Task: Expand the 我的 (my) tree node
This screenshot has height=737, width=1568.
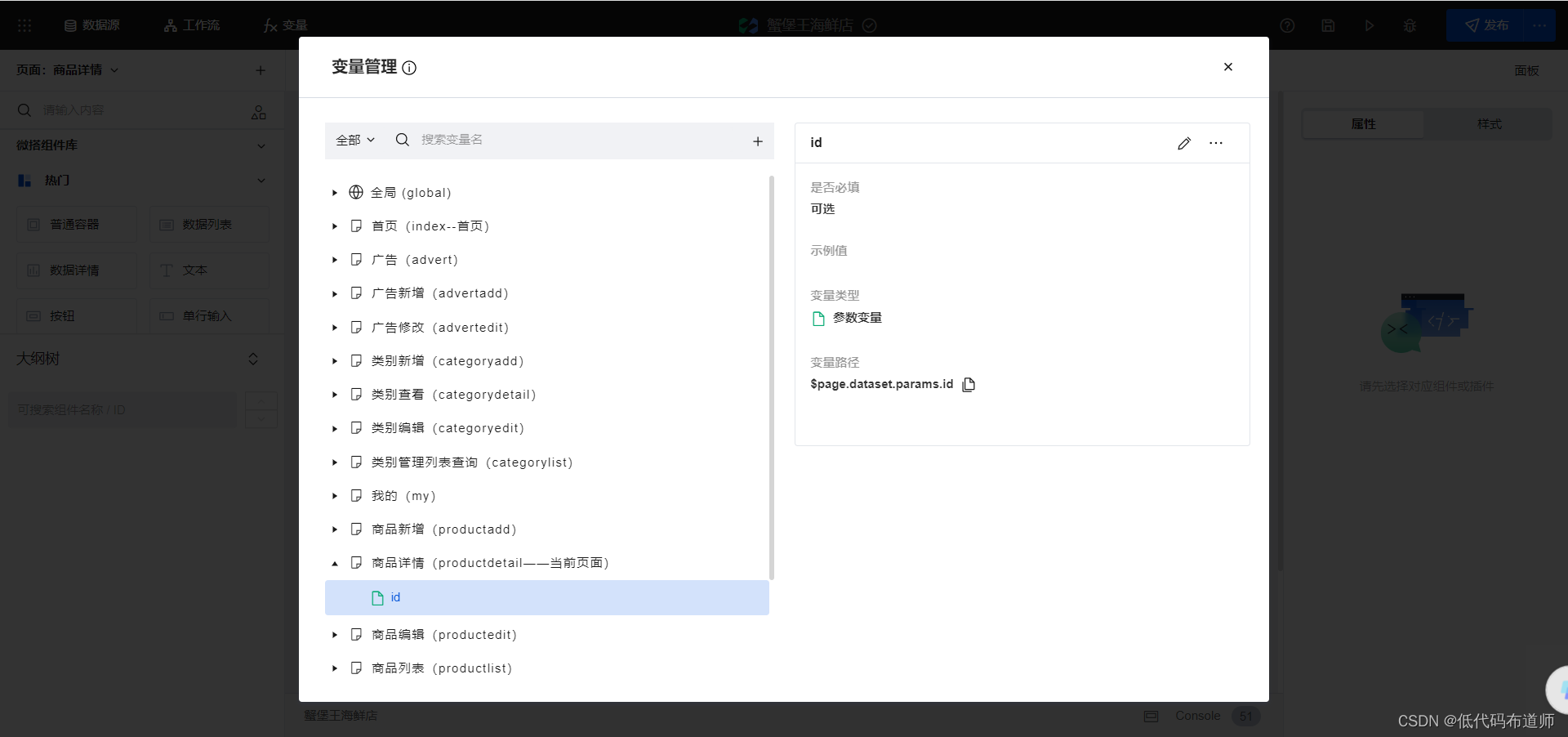Action: [335, 496]
